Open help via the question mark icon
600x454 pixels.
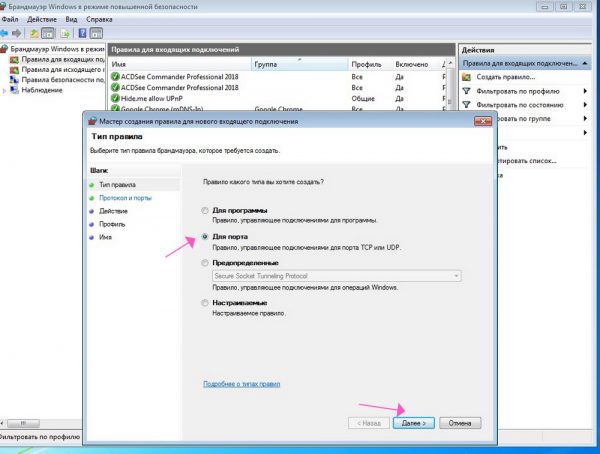[82, 34]
